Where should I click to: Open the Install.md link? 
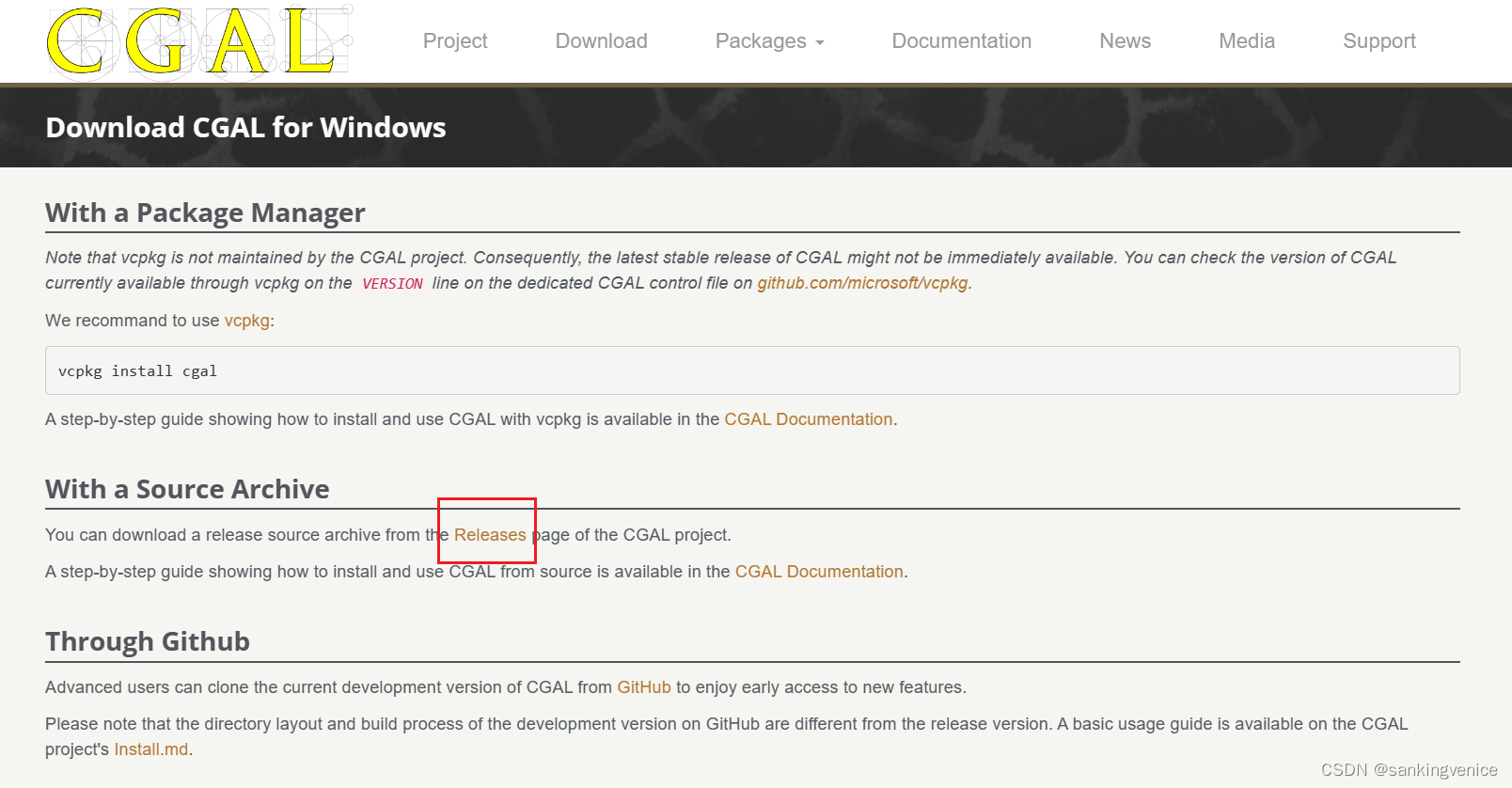tap(151, 749)
